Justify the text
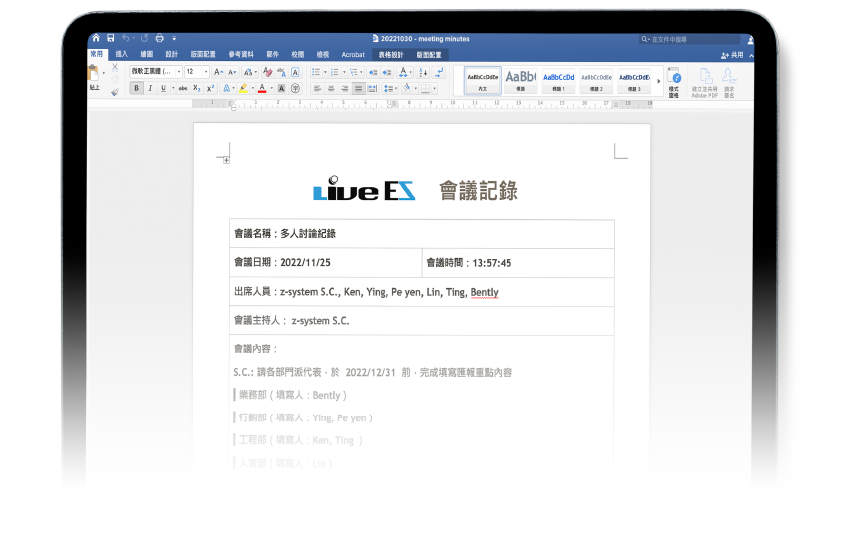The height and width of the screenshot is (555, 842). point(358,89)
